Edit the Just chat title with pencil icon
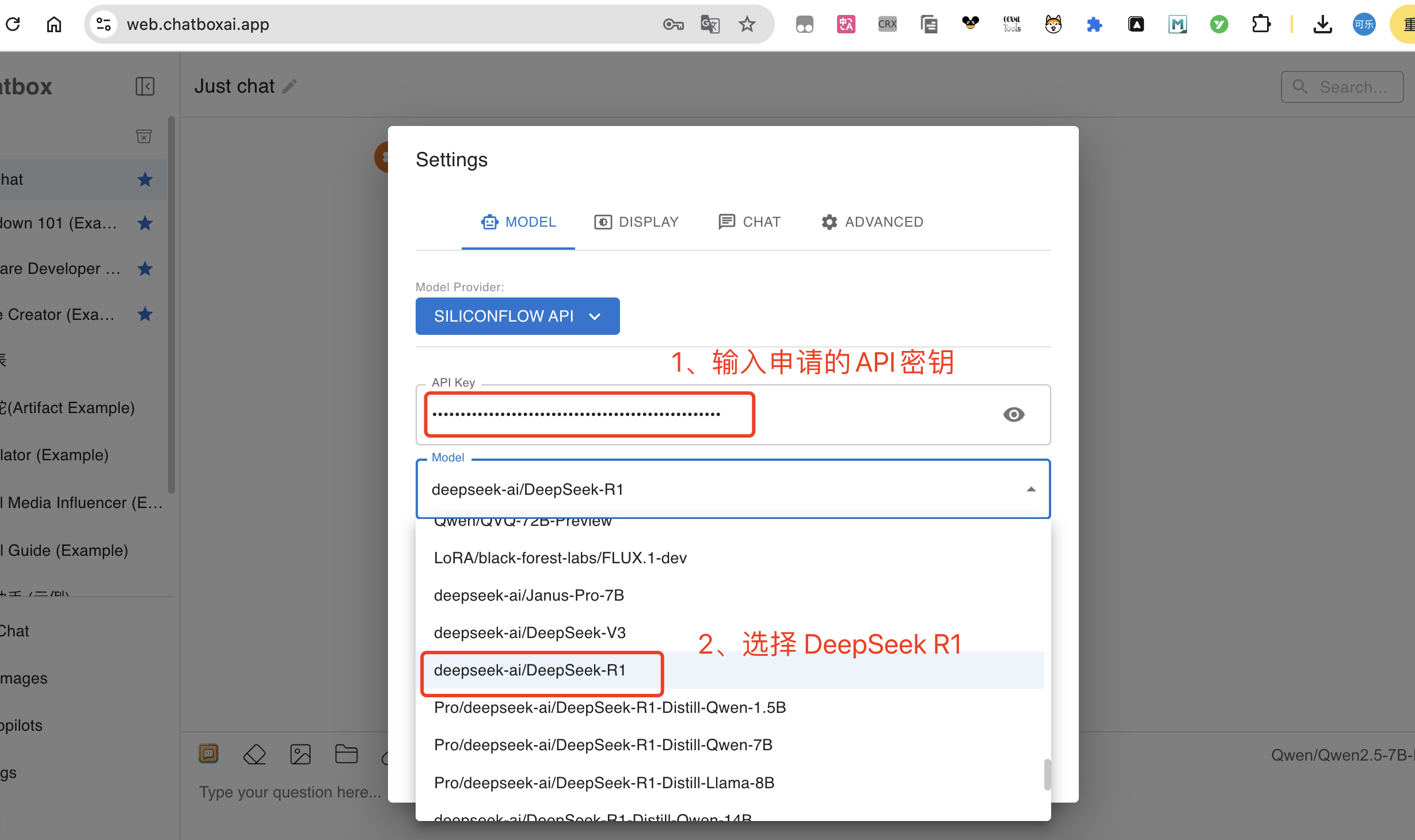This screenshot has width=1415, height=840. [x=290, y=86]
